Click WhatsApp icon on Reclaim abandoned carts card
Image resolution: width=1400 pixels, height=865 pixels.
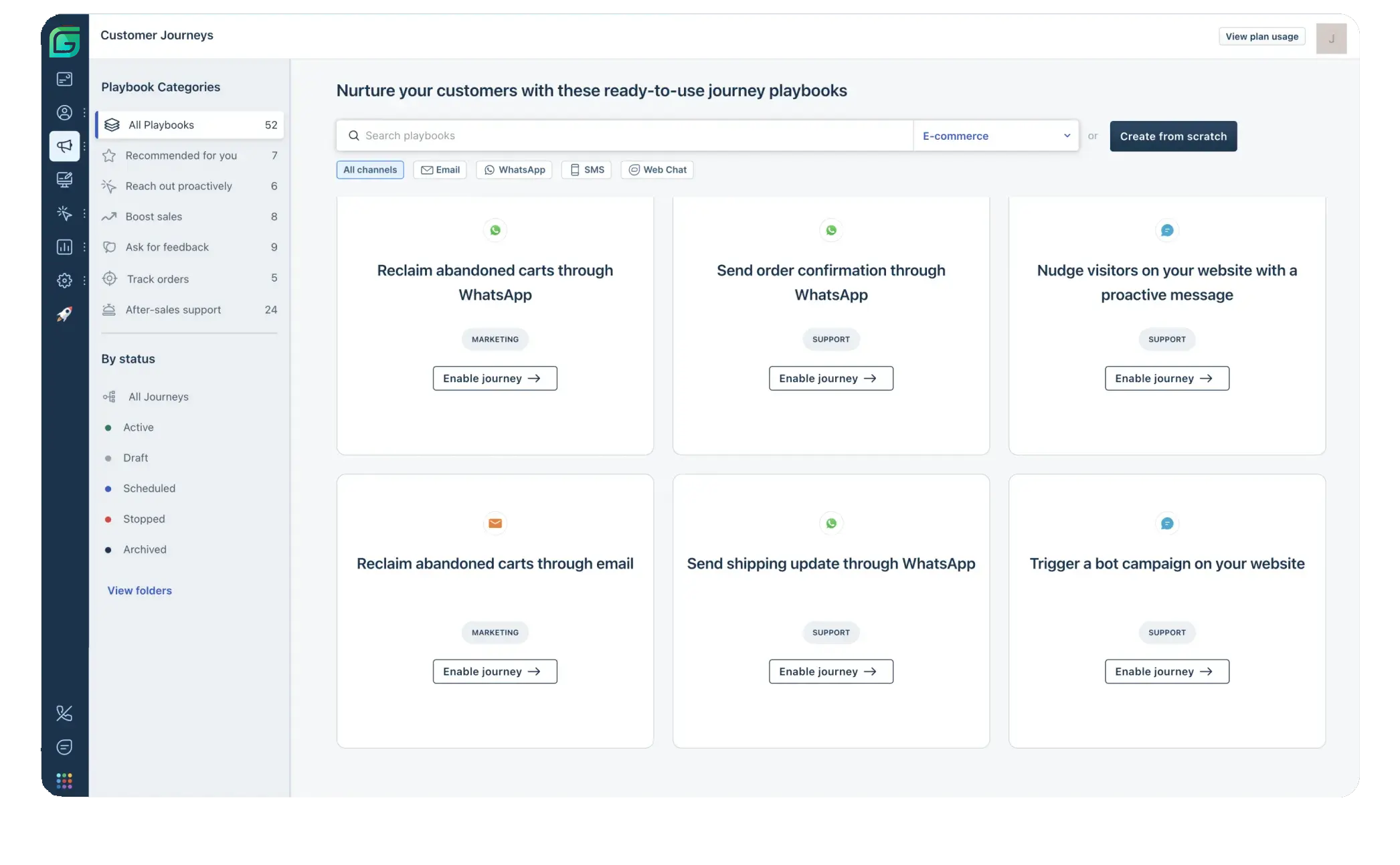coord(495,230)
